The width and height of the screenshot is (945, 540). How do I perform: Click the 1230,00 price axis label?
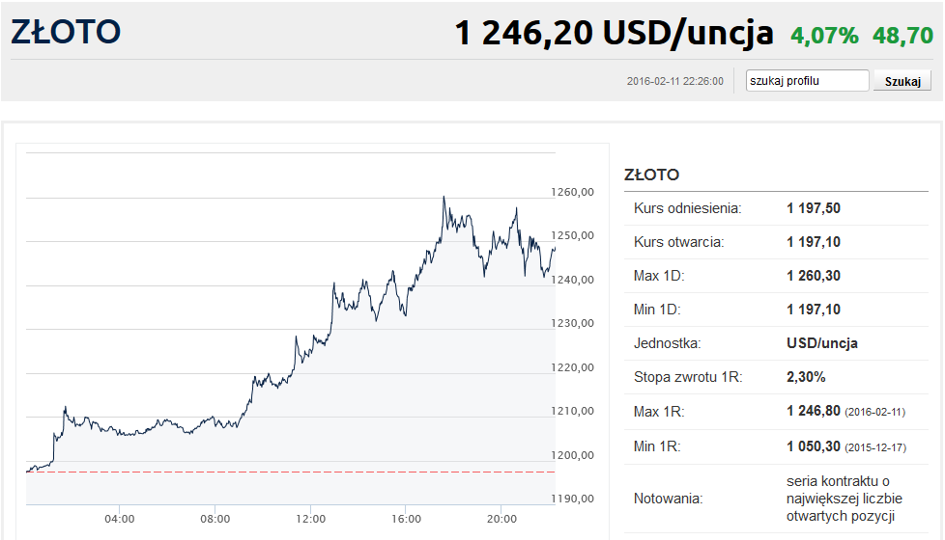(573, 323)
